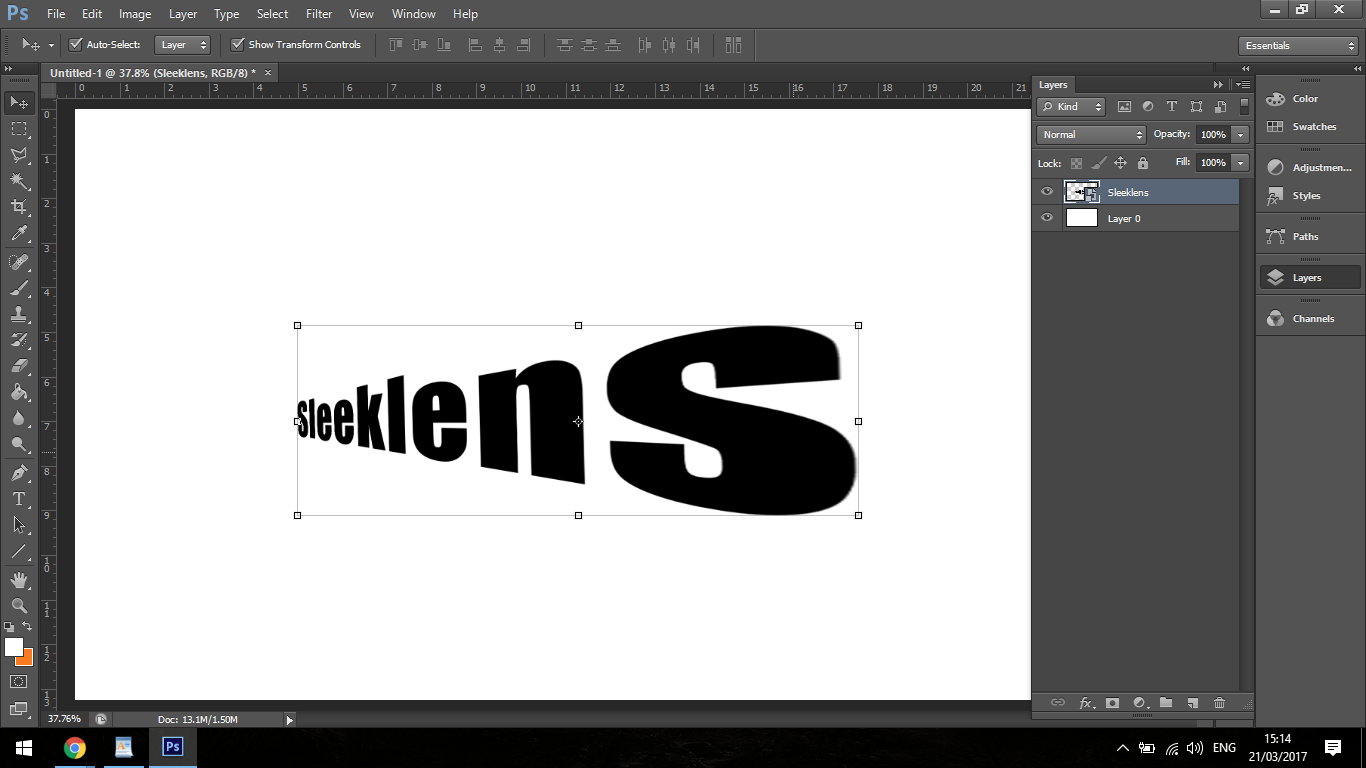The image size is (1366, 768).
Task: Toggle Lock transparent pixels
Action: pyautogui.click(x=1076, y=163)
